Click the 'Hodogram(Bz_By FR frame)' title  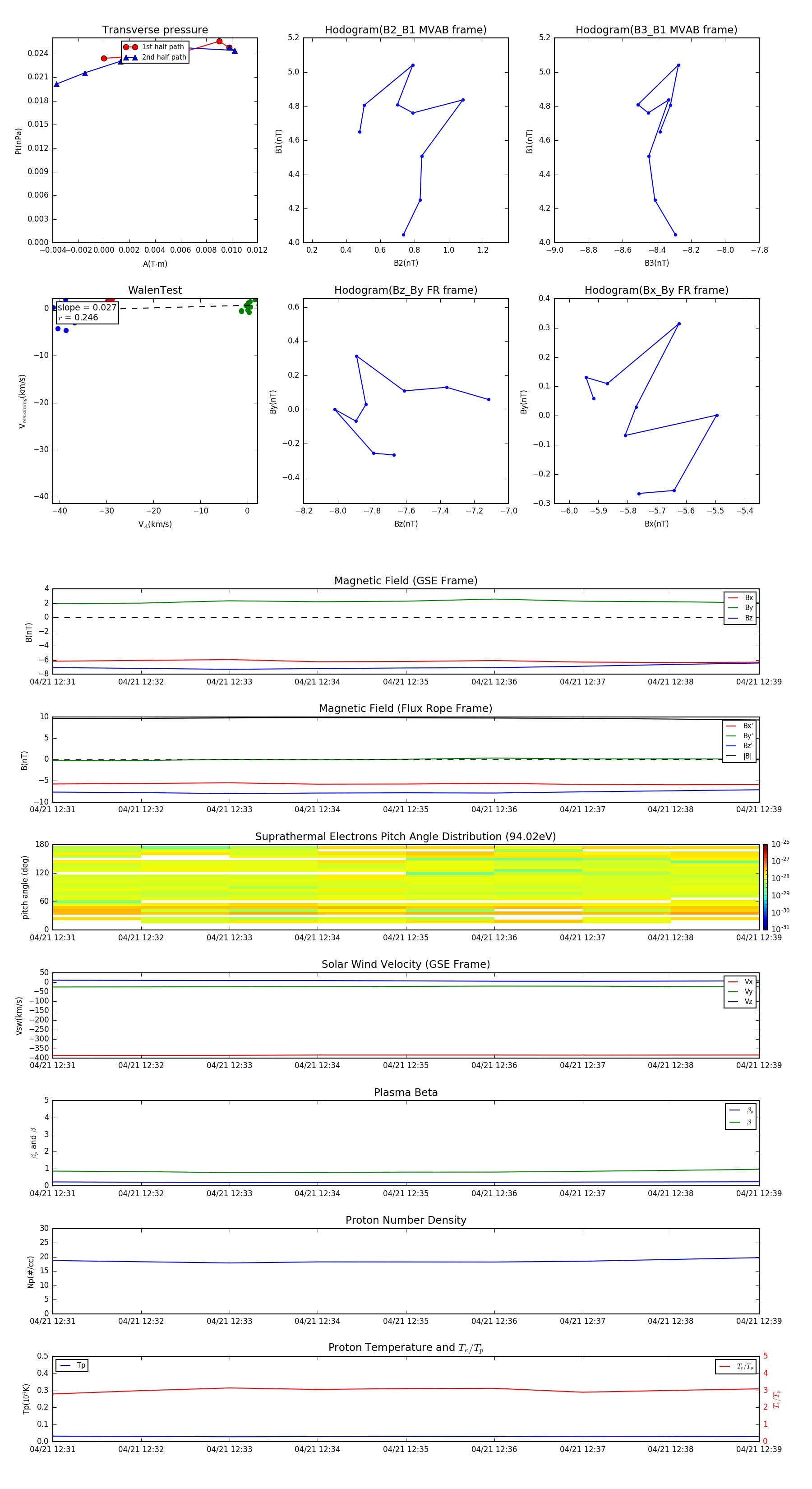tap(406, 290)
